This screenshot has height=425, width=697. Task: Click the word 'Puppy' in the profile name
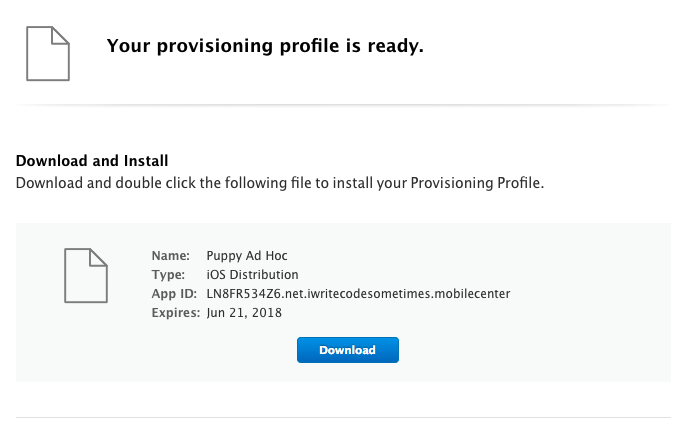point(223,256)
